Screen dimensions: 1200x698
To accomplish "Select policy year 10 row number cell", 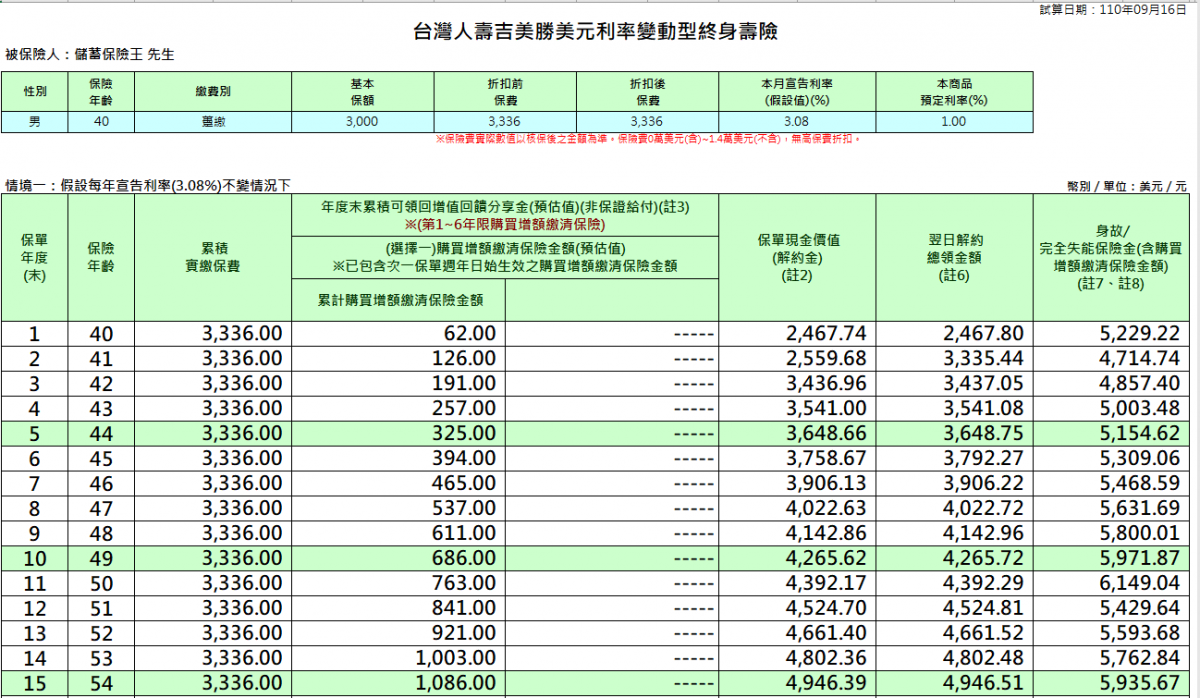I will coord(35,558).
